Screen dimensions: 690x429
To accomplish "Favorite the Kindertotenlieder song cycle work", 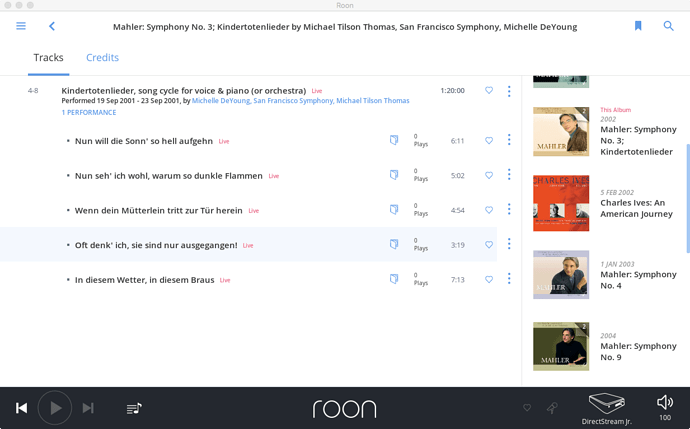I will point(489,90).
